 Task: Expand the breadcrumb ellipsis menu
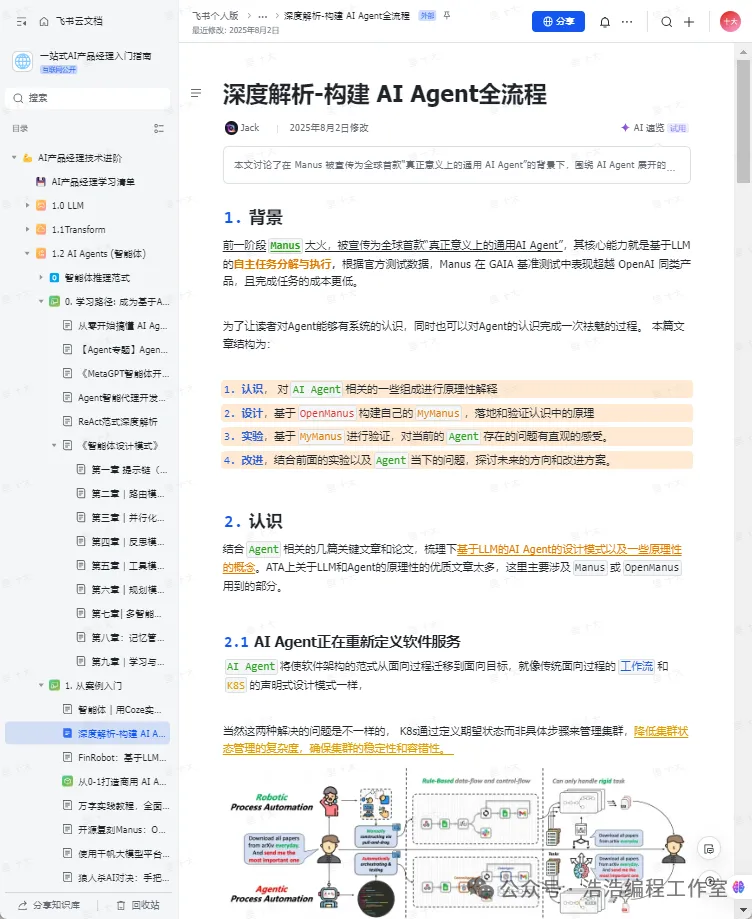(263, 16)
